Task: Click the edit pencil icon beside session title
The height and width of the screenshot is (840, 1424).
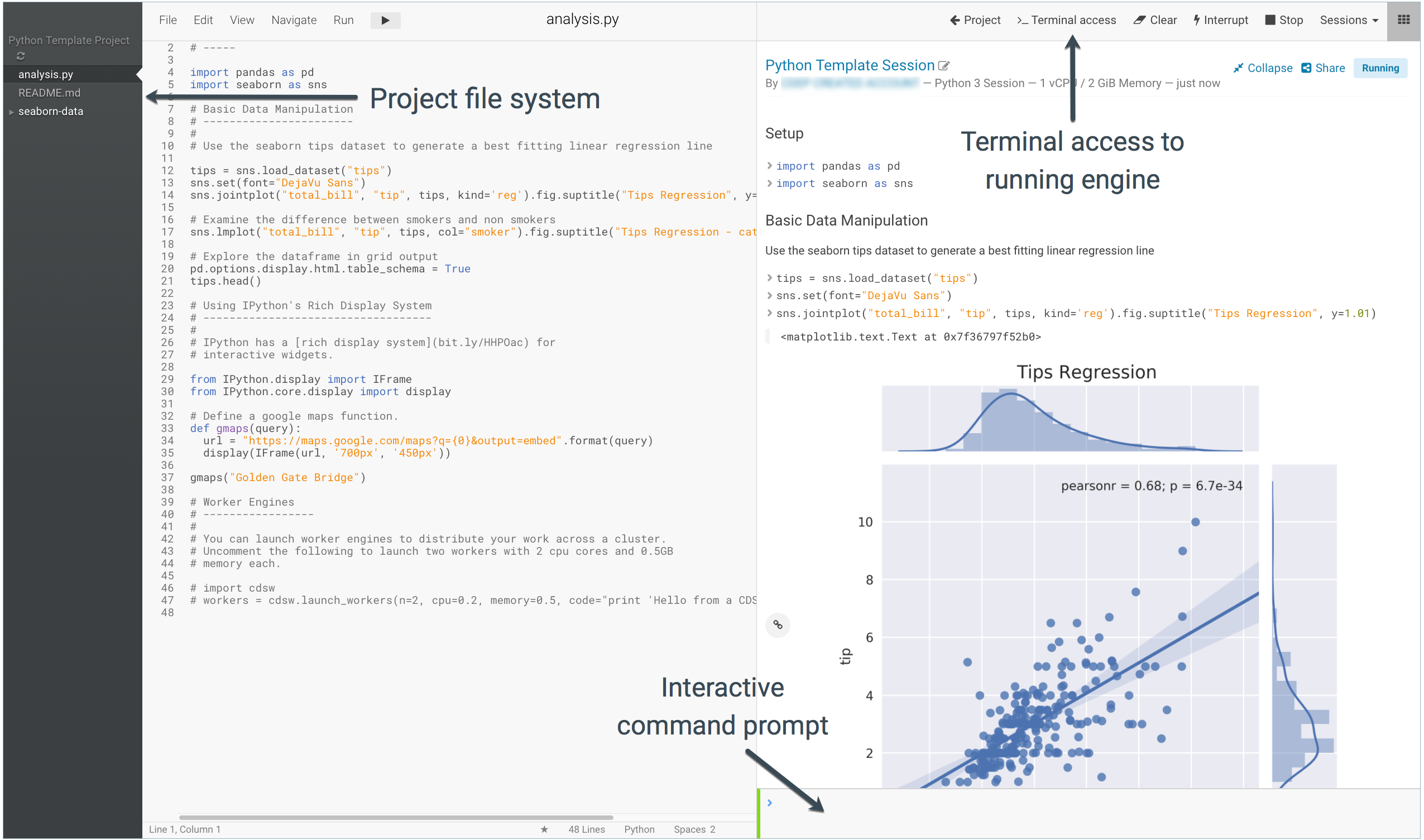Action: [x=943, y=66]
